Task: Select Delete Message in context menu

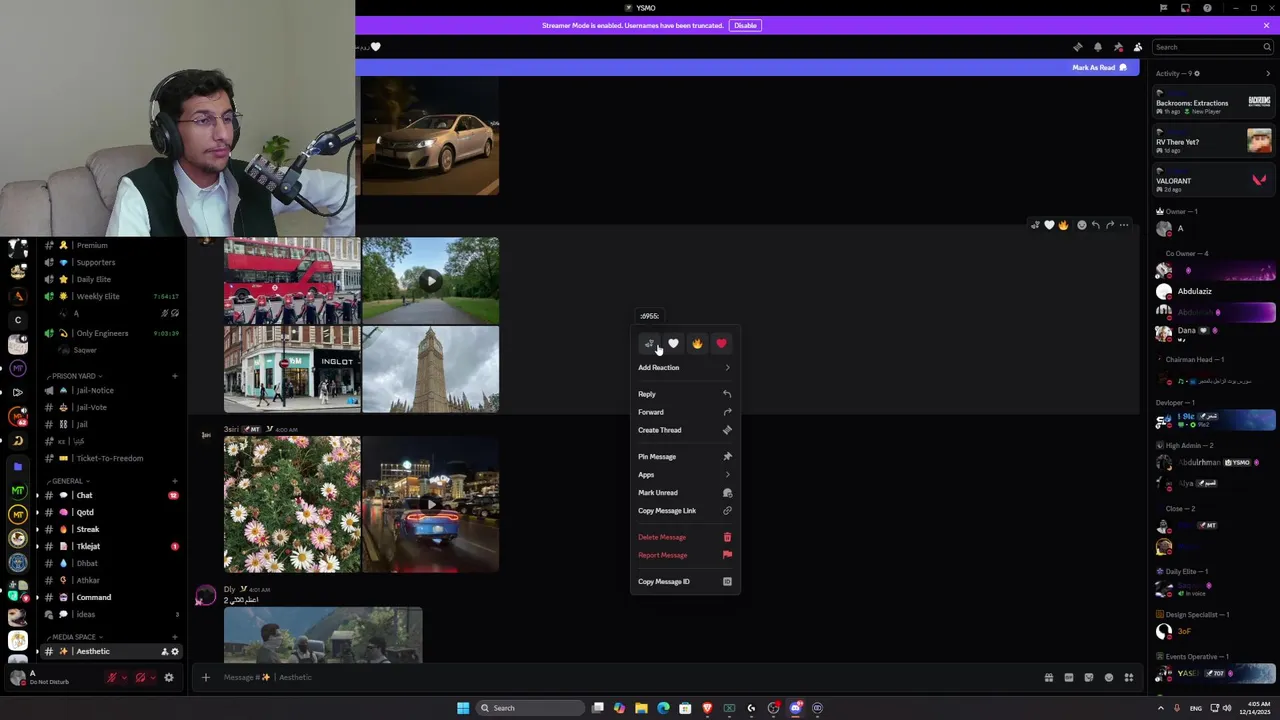Action: pos(685,538)
